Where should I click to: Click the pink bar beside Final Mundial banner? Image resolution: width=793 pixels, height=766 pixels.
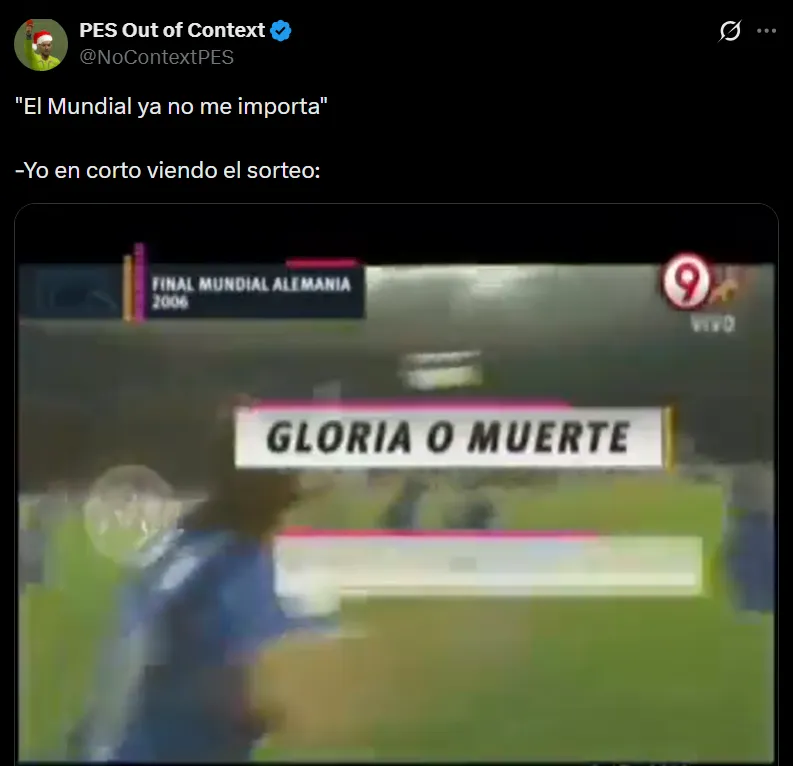tap(140, 282)
